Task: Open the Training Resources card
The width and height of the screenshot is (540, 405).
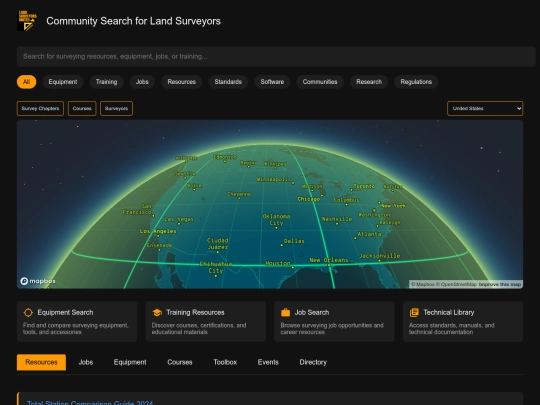Action: (x=206, y=321)
